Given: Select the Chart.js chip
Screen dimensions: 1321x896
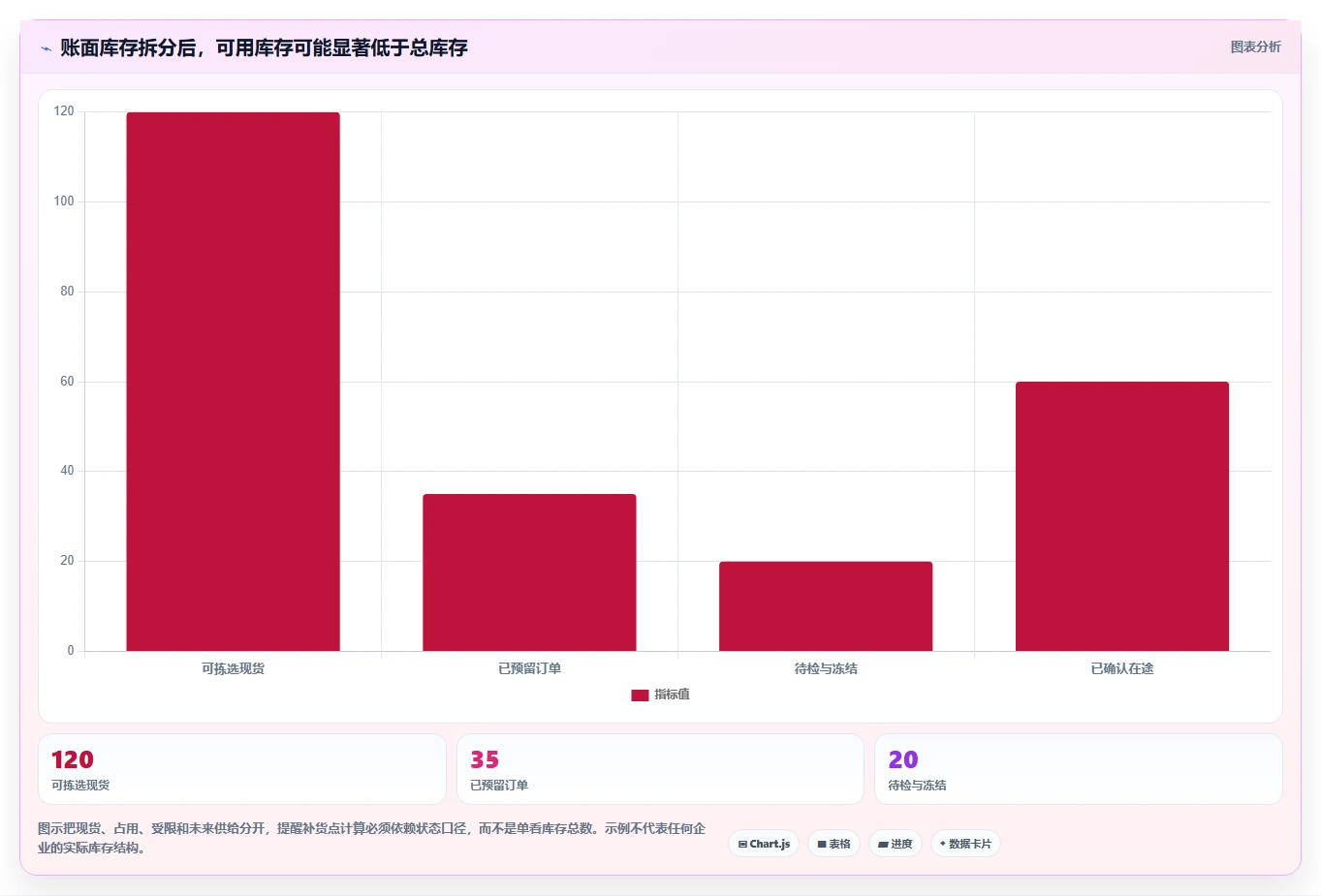Looking at the screenshot, I should coord(764,844).
